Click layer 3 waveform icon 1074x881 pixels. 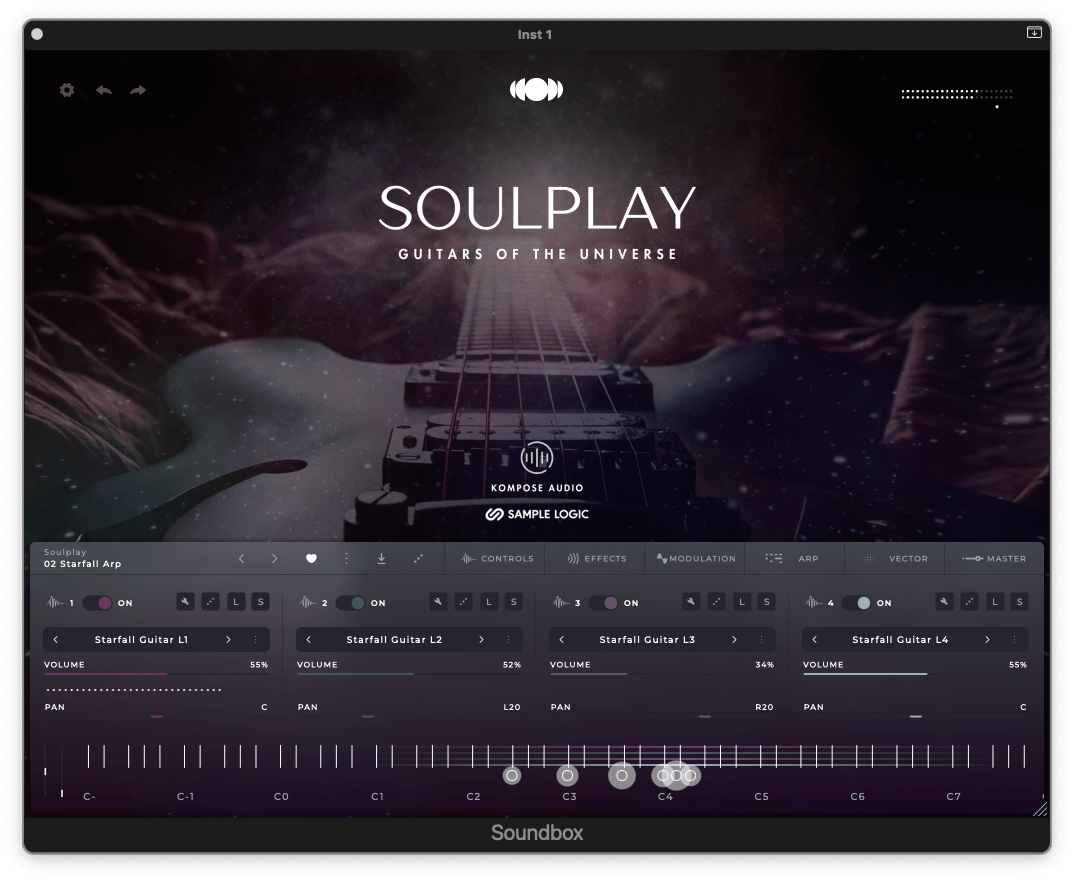tap(561, 603)
